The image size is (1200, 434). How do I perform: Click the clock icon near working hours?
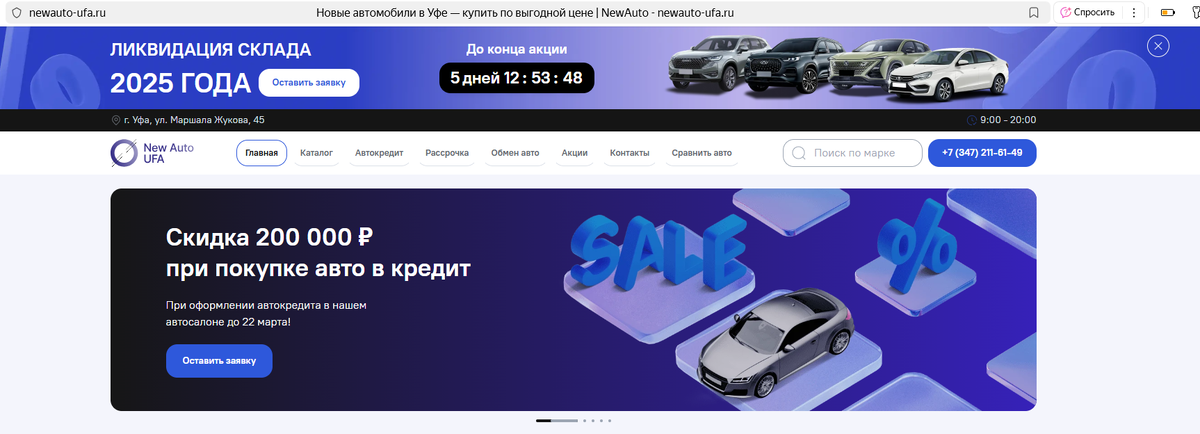coord(972,120)
